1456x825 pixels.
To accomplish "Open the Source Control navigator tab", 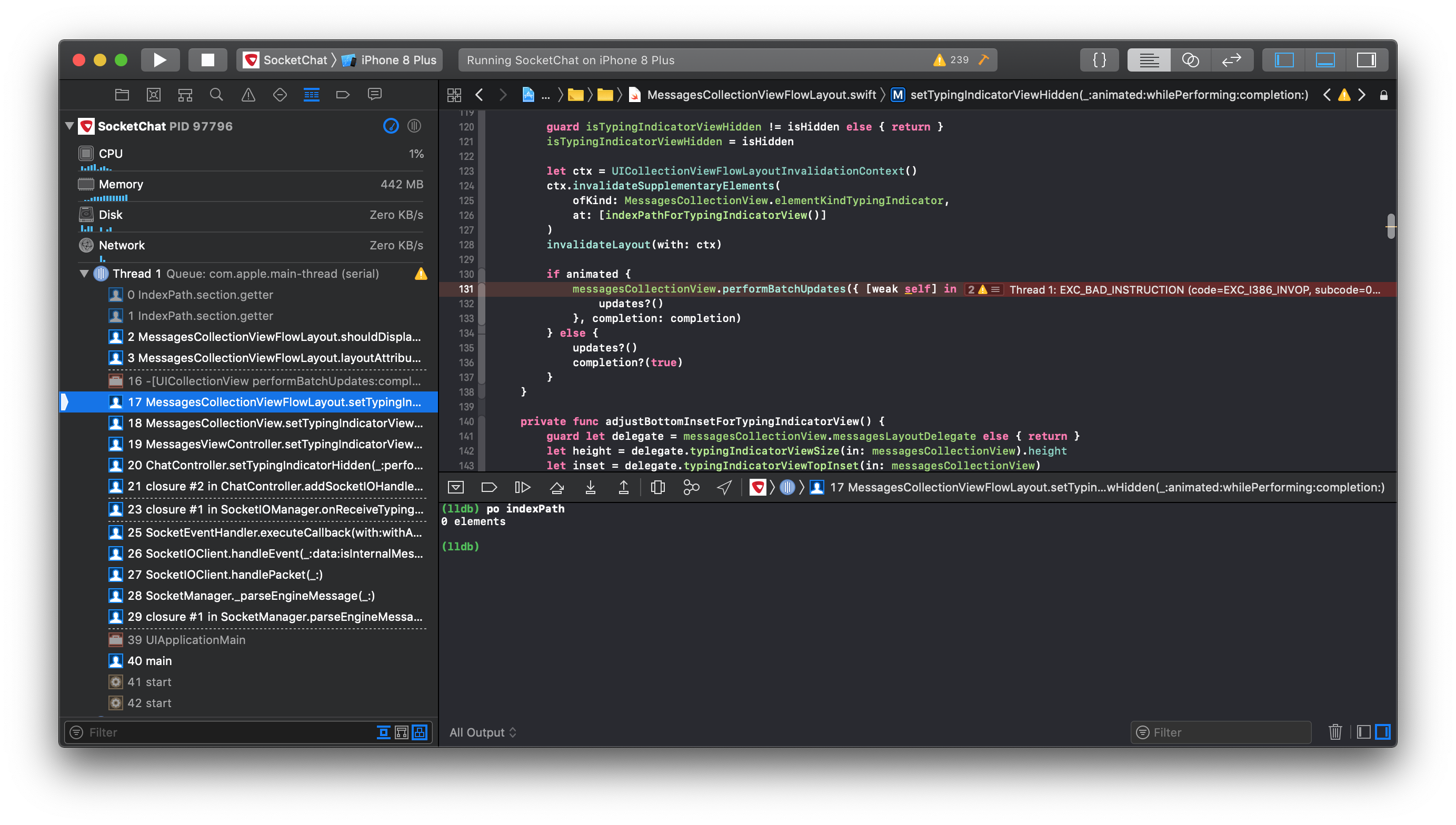I will coord(154,95).
